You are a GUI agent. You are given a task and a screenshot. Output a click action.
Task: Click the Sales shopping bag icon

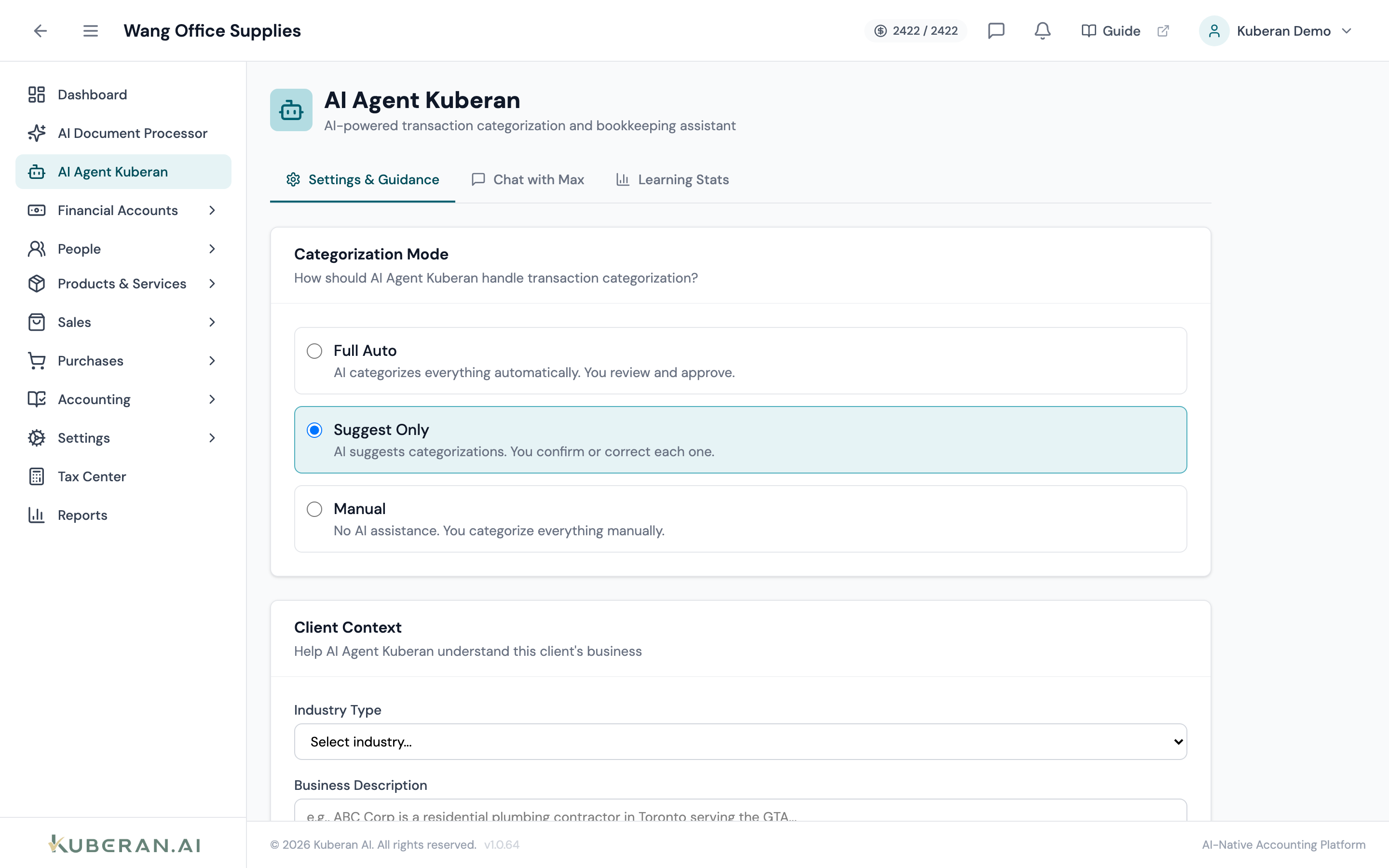37,322
